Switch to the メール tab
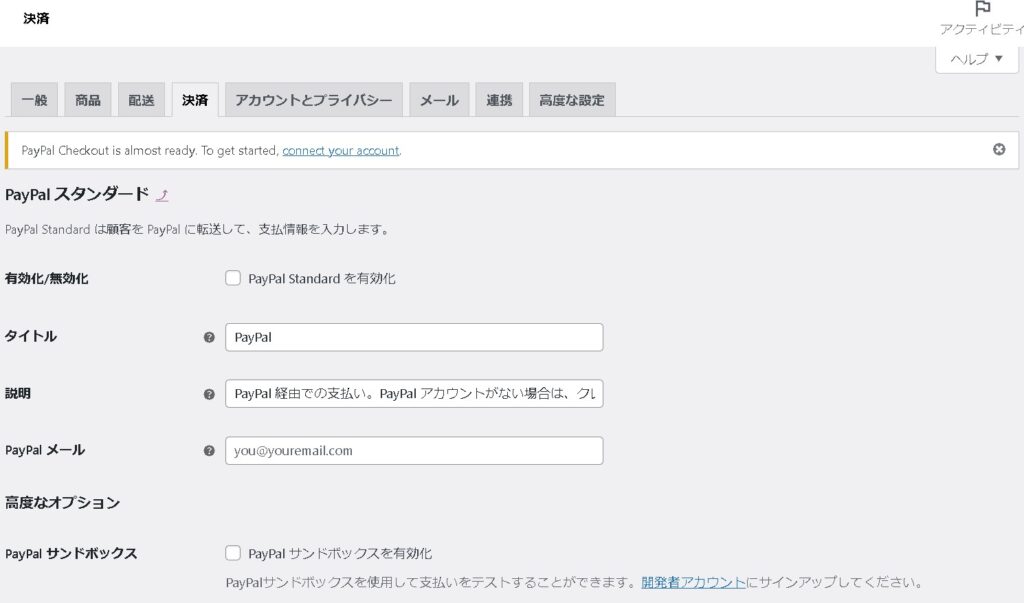This screenshot has height=603, width=1024. pos(438,100)
